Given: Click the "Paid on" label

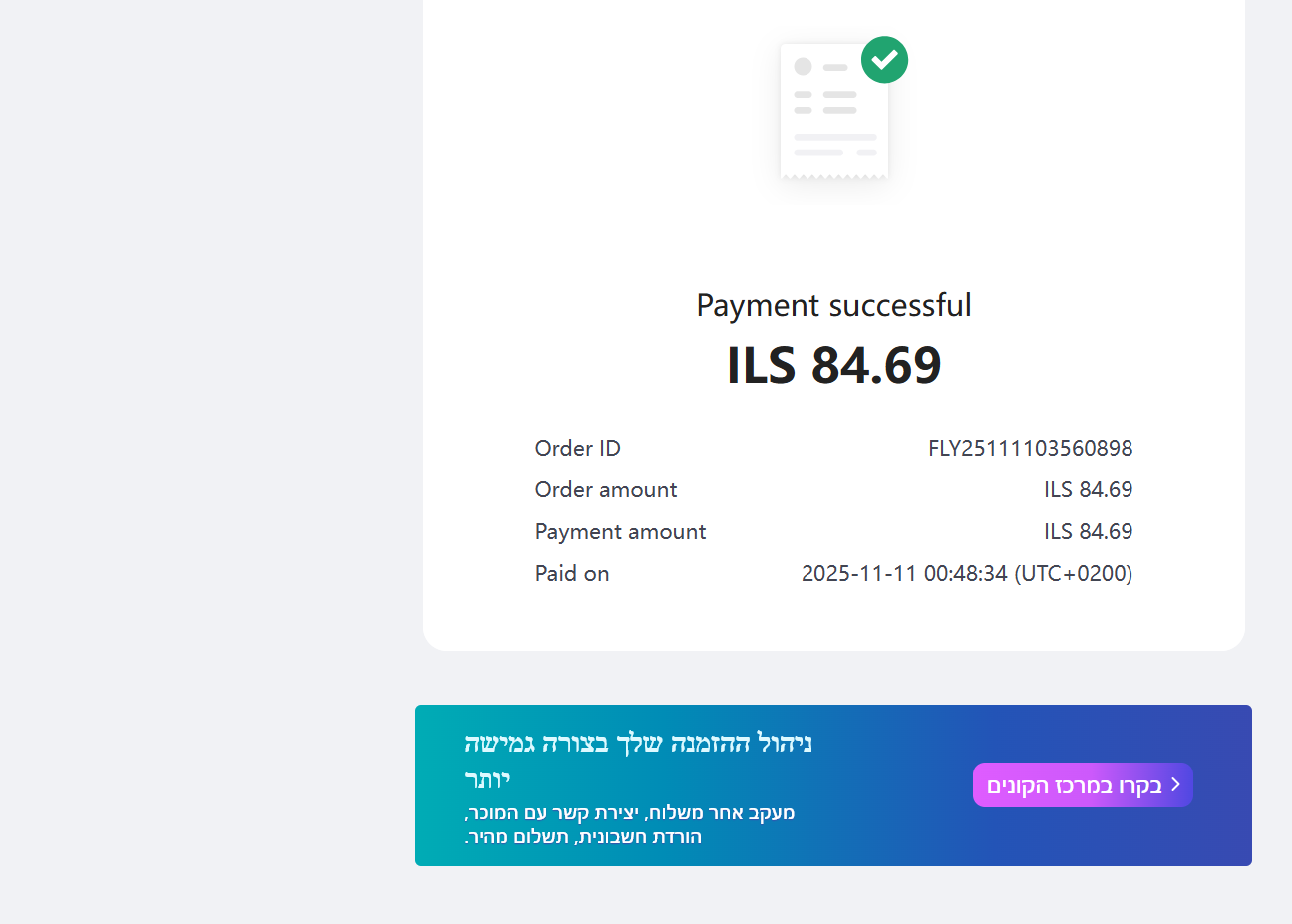Looking at the screenshot, I should click(x=571, y=574).
